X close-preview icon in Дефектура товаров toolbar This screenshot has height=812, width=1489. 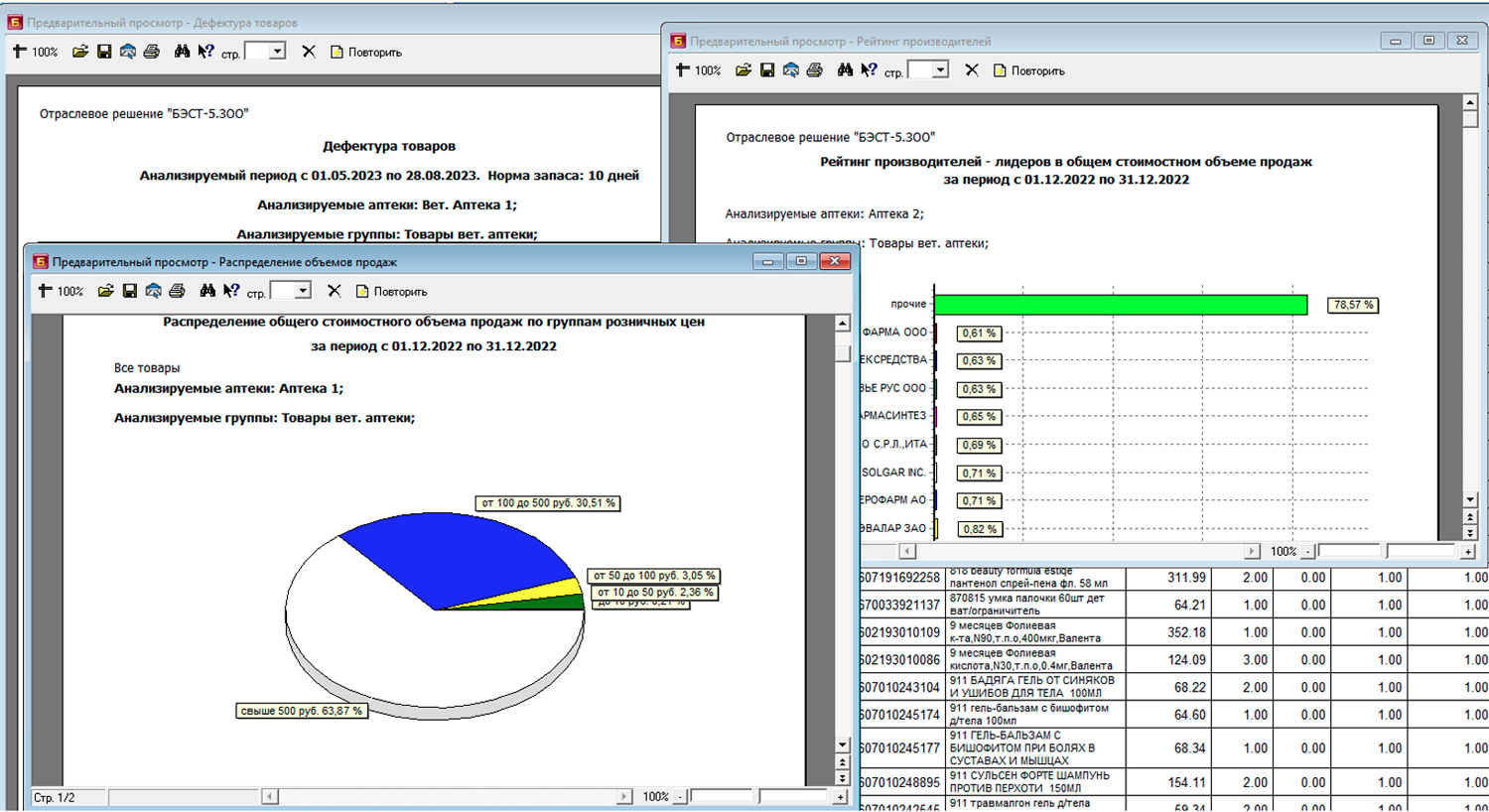point(309,52)
